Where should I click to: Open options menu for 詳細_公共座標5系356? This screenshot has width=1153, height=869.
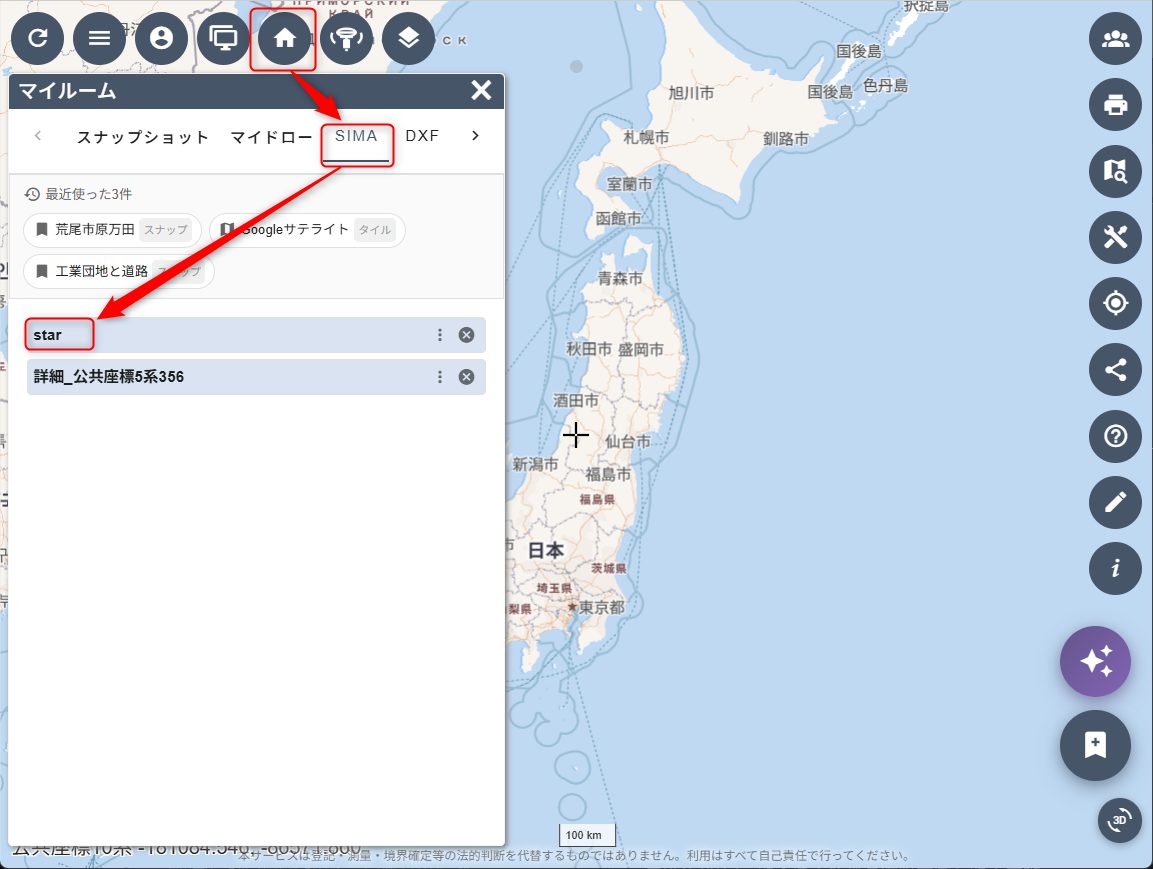pyautogui.click(x=440, y=377)
